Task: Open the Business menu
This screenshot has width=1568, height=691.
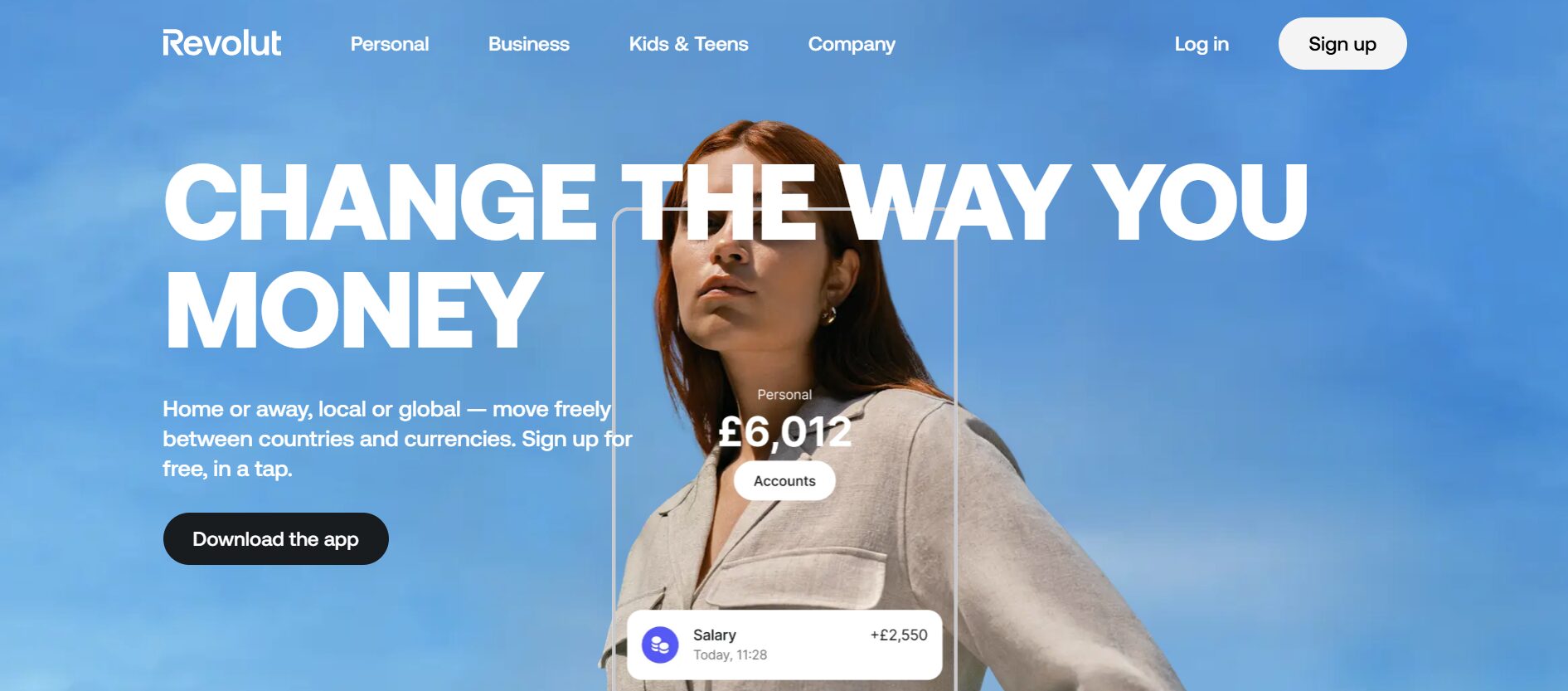Action: point(529,44)
